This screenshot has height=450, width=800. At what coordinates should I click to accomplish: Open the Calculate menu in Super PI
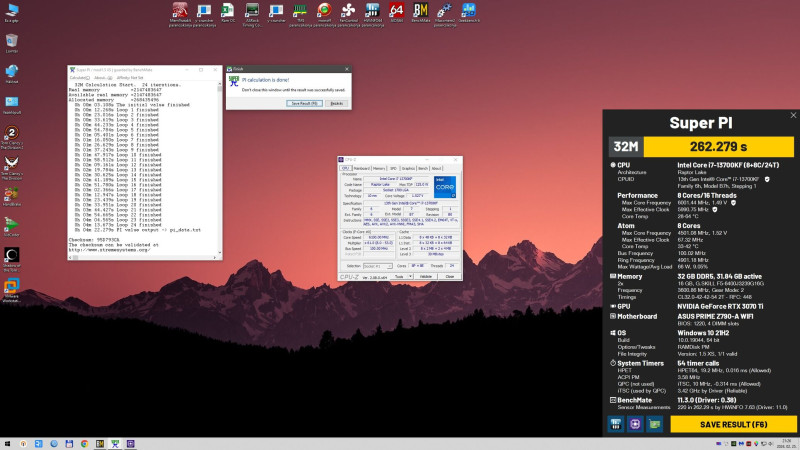click(79, 78)
